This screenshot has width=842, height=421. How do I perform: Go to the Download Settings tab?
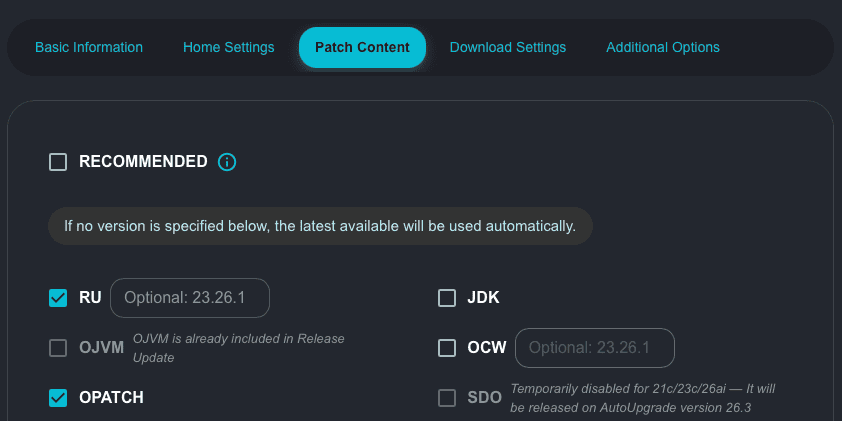(508, 47)
